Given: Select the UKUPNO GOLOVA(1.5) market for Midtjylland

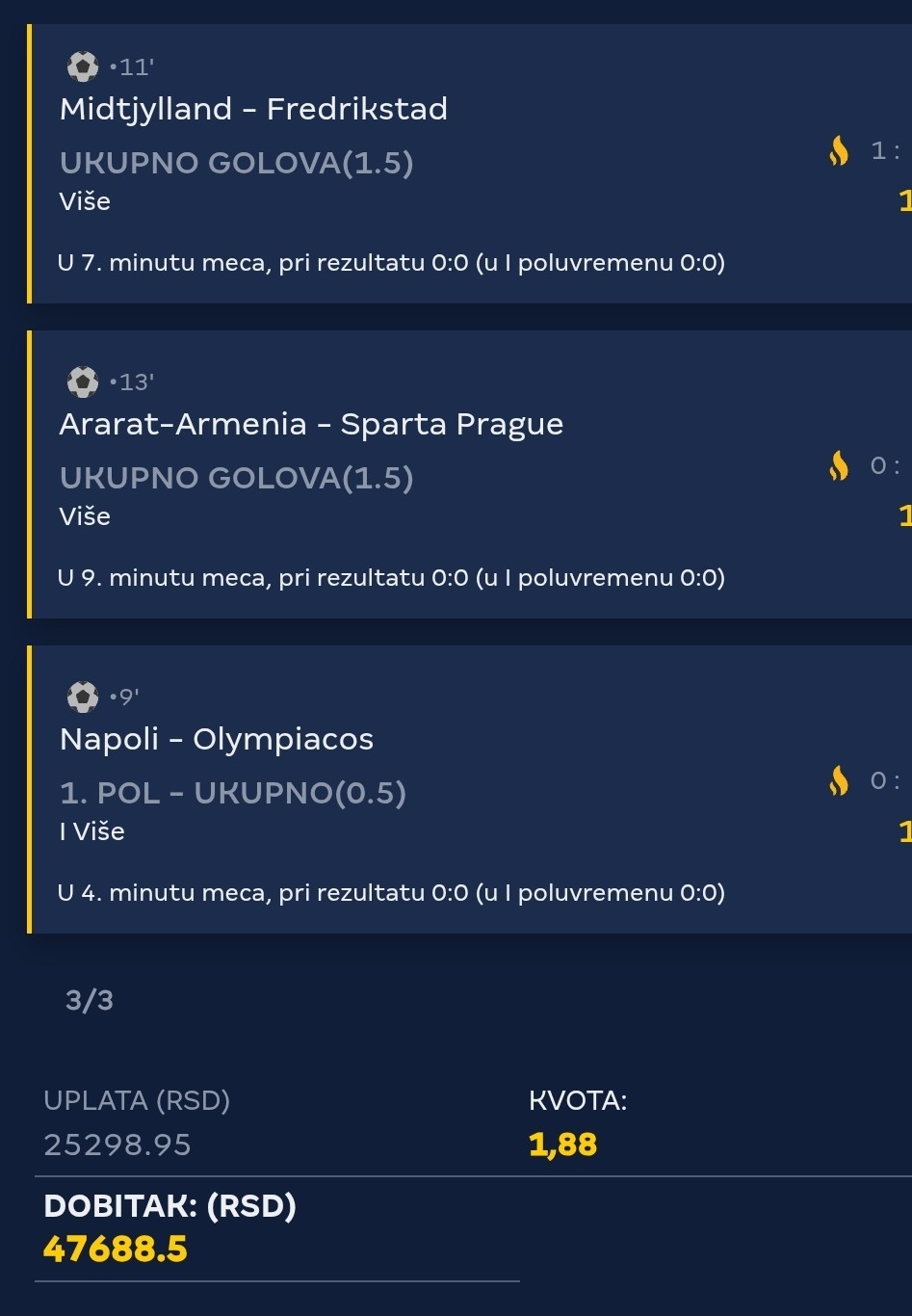Looking at the screenshot, I should click(x=237, y=163).
